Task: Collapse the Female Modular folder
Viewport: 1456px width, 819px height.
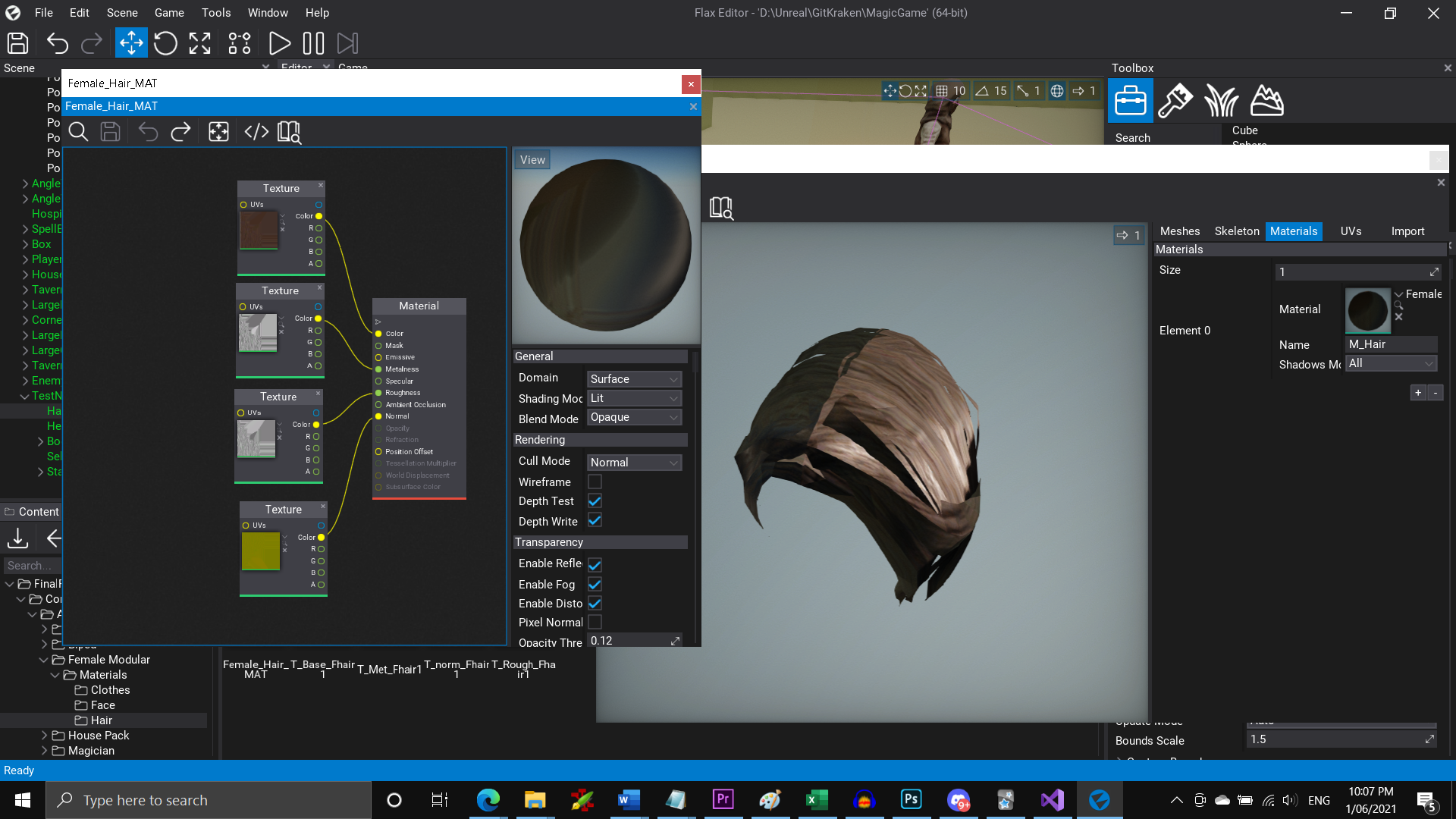Action: (x=45, y=660)
